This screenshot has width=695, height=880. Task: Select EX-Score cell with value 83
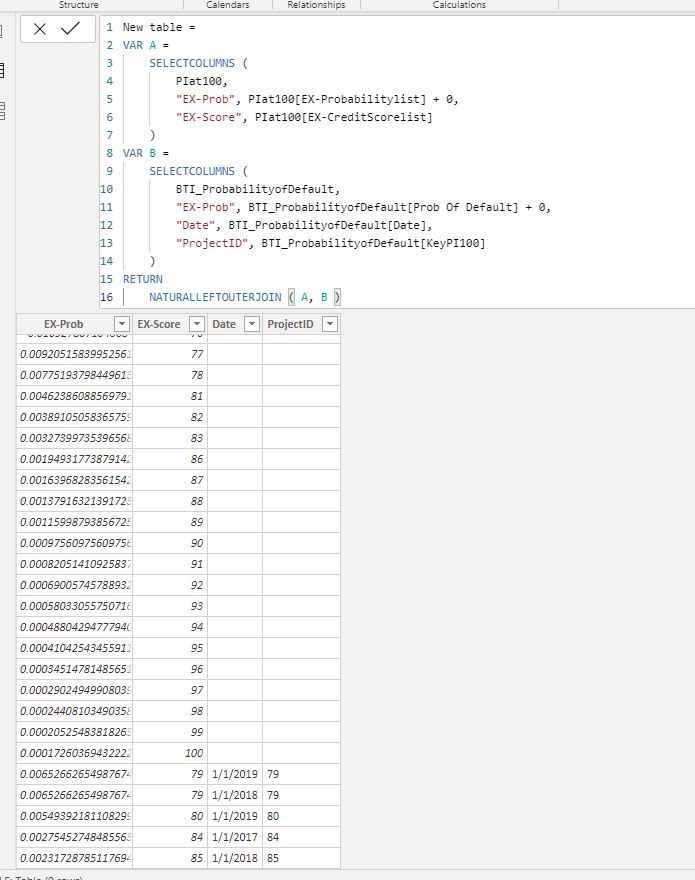170,438
